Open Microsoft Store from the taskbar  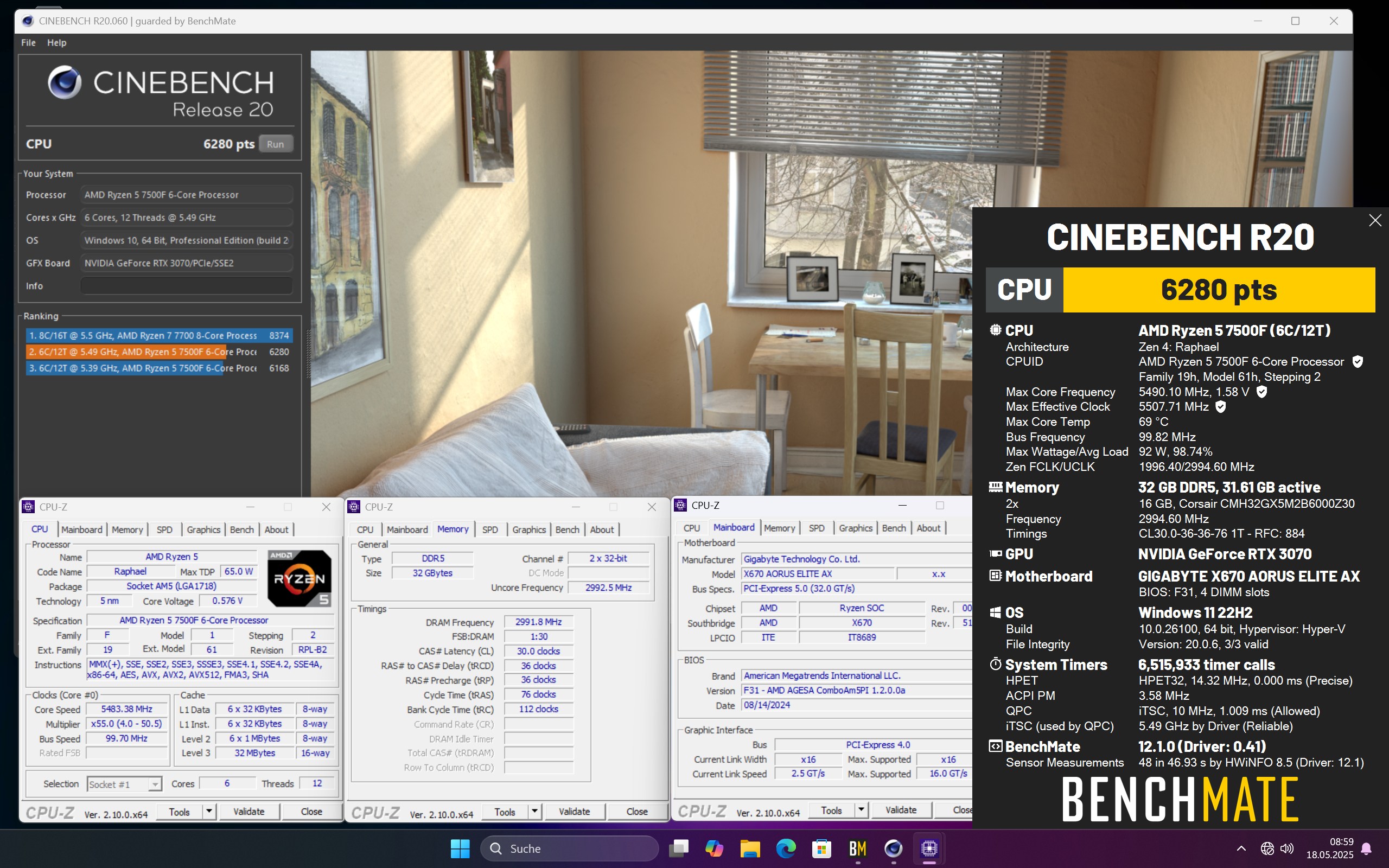pos(821,848)
